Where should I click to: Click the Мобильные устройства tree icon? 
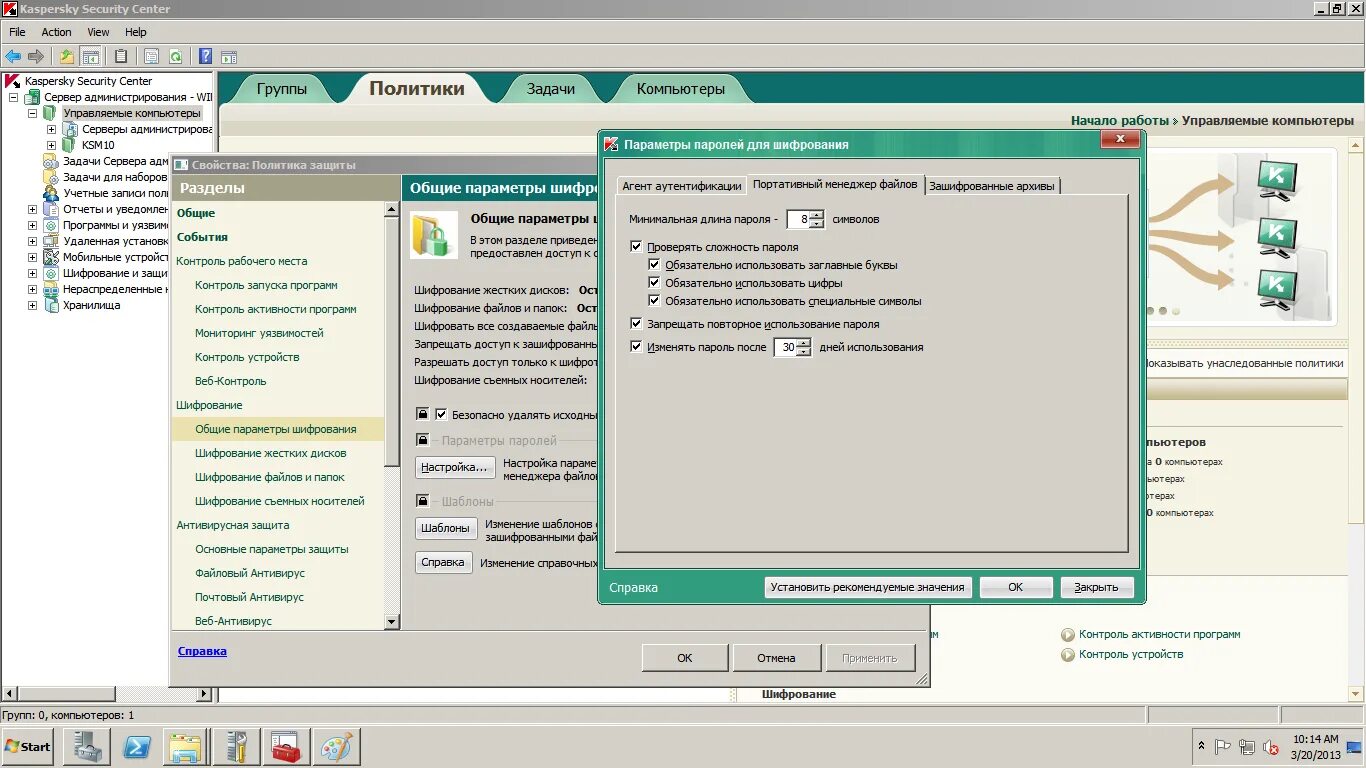51,257
